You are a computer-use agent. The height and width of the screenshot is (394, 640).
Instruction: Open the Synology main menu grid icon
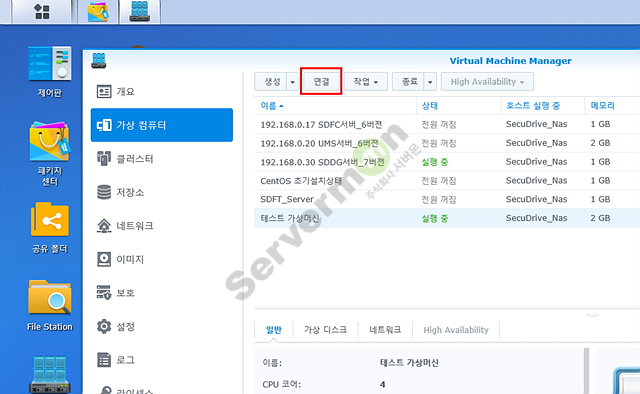pyautogui.click(x=42, y=11)
